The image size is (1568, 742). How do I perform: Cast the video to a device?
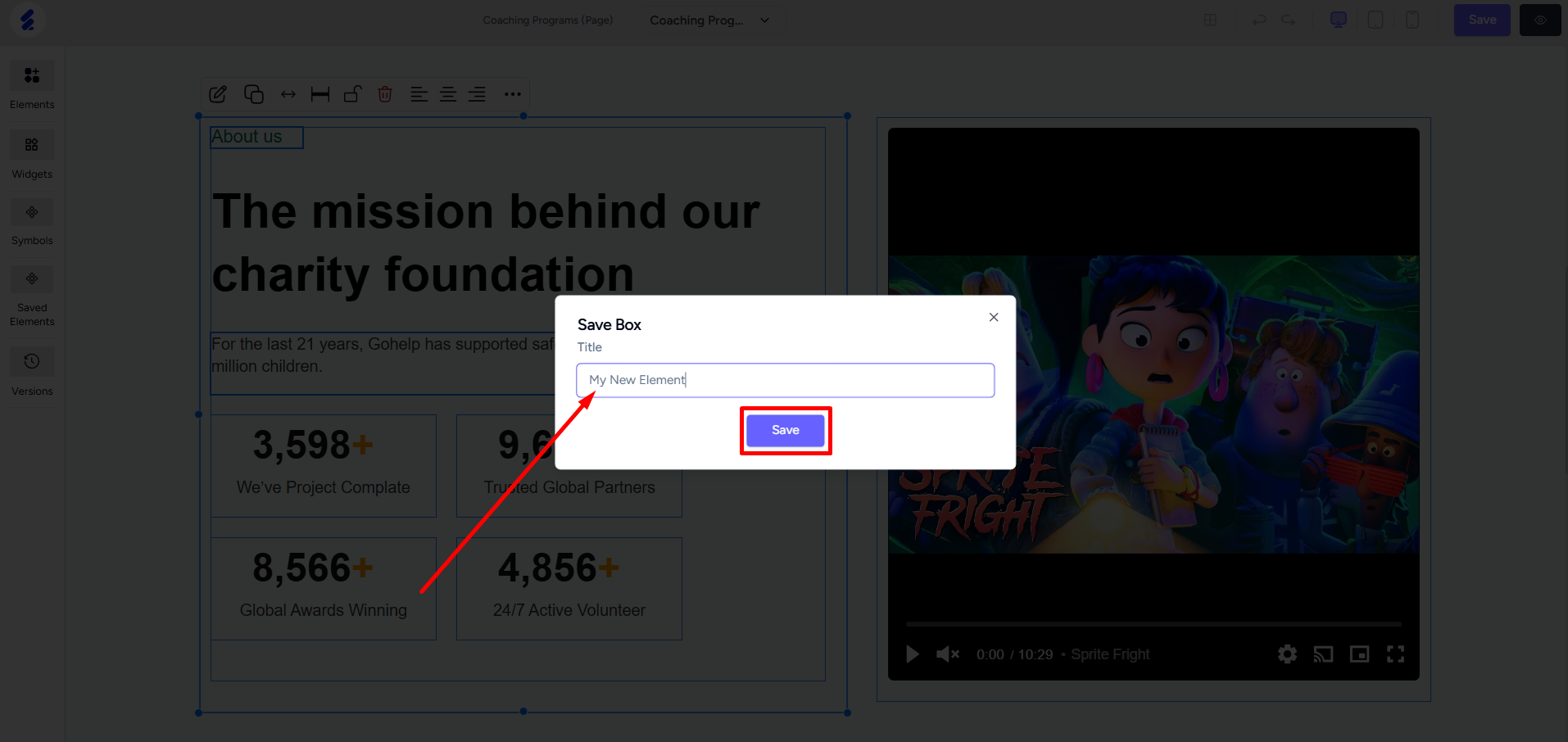tap(1323, 654)
